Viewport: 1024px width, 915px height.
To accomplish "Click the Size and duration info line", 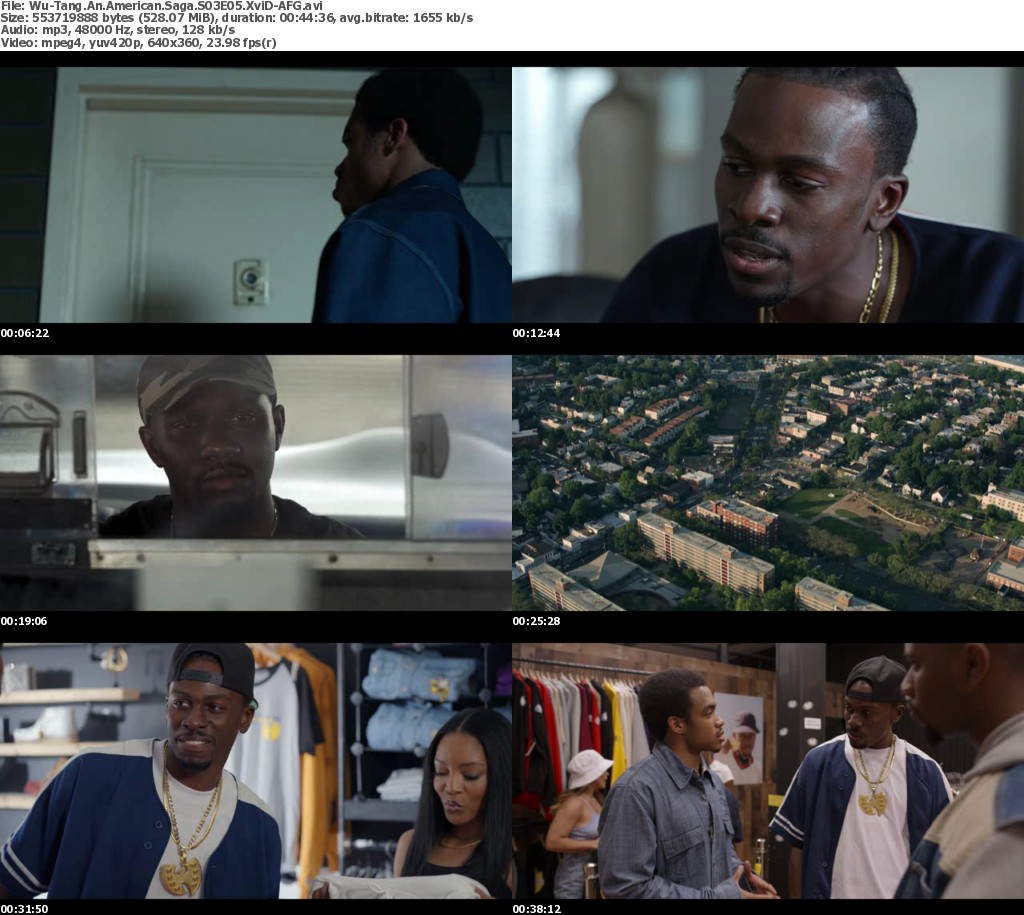I will (237, 19).
